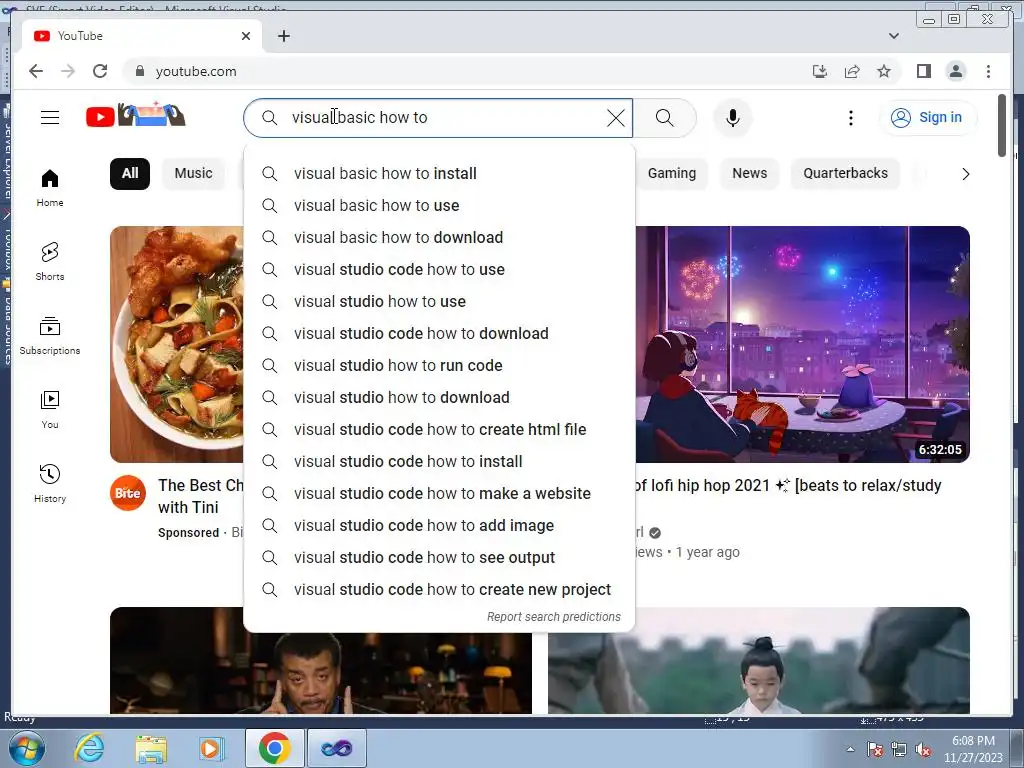Screen dimensions: 1024x768
Task: Click Report search predictions link
Action: [554, 617]
